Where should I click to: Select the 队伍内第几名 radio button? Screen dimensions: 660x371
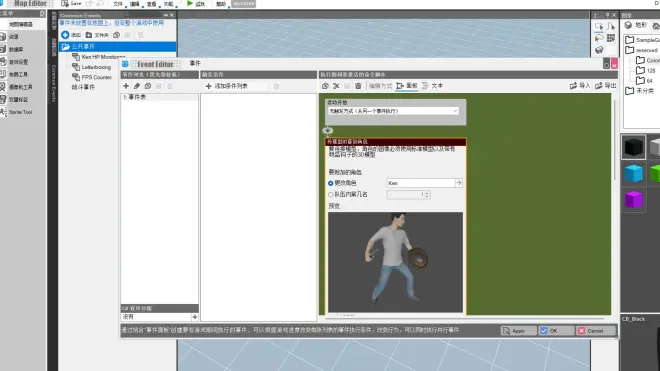[330, 195]
